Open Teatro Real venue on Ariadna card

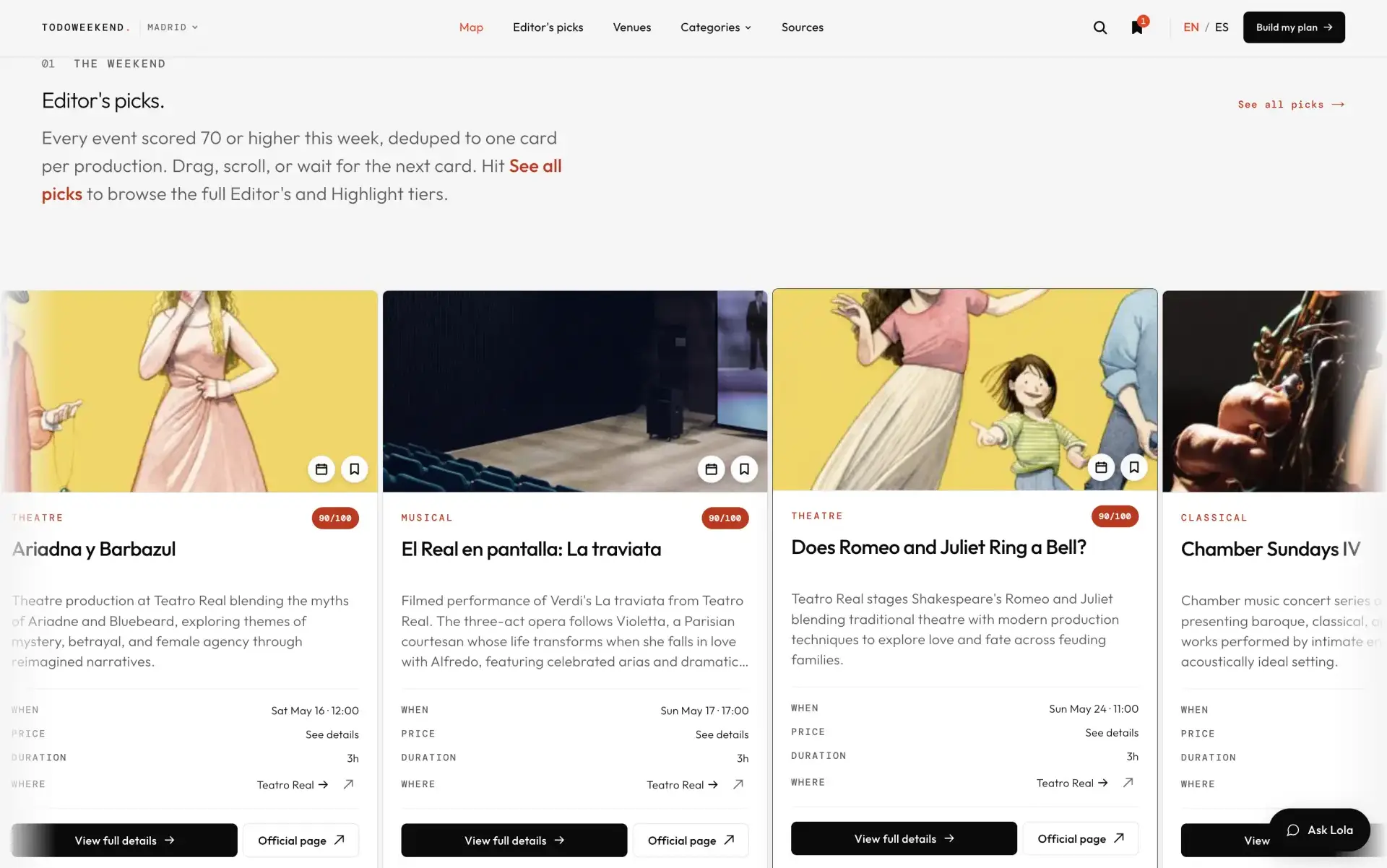tap(293, 785)
